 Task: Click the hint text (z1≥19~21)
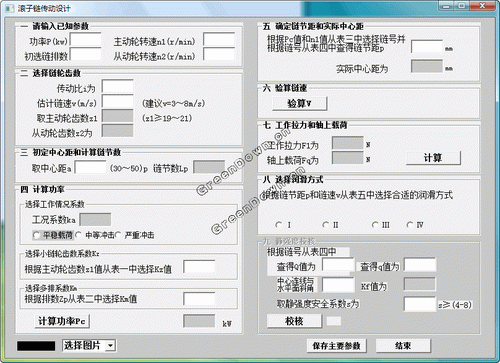coord(167,118)
